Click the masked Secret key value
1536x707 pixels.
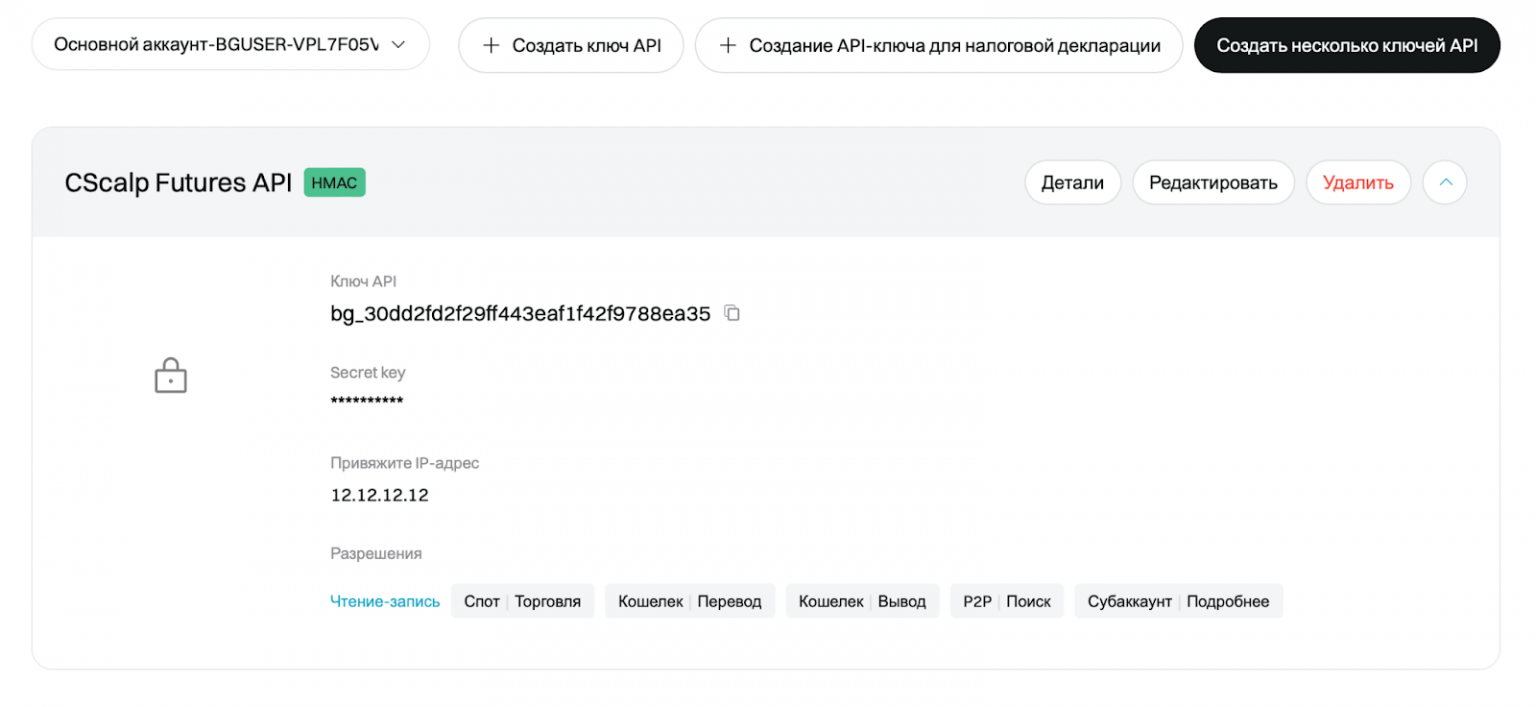pos(367,402)
